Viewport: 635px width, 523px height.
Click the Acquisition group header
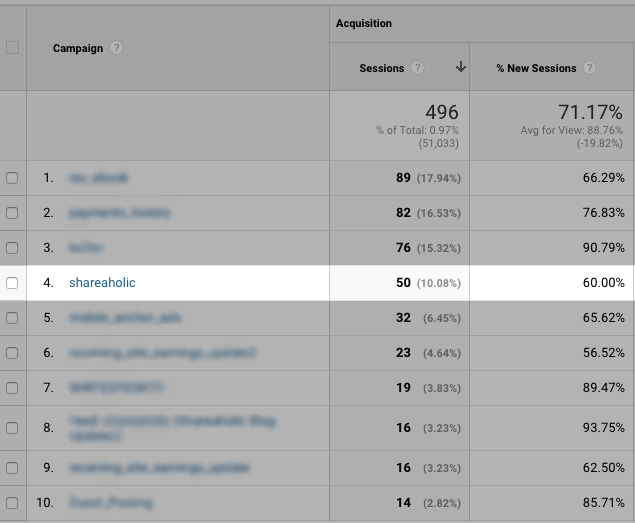(364, 23)
